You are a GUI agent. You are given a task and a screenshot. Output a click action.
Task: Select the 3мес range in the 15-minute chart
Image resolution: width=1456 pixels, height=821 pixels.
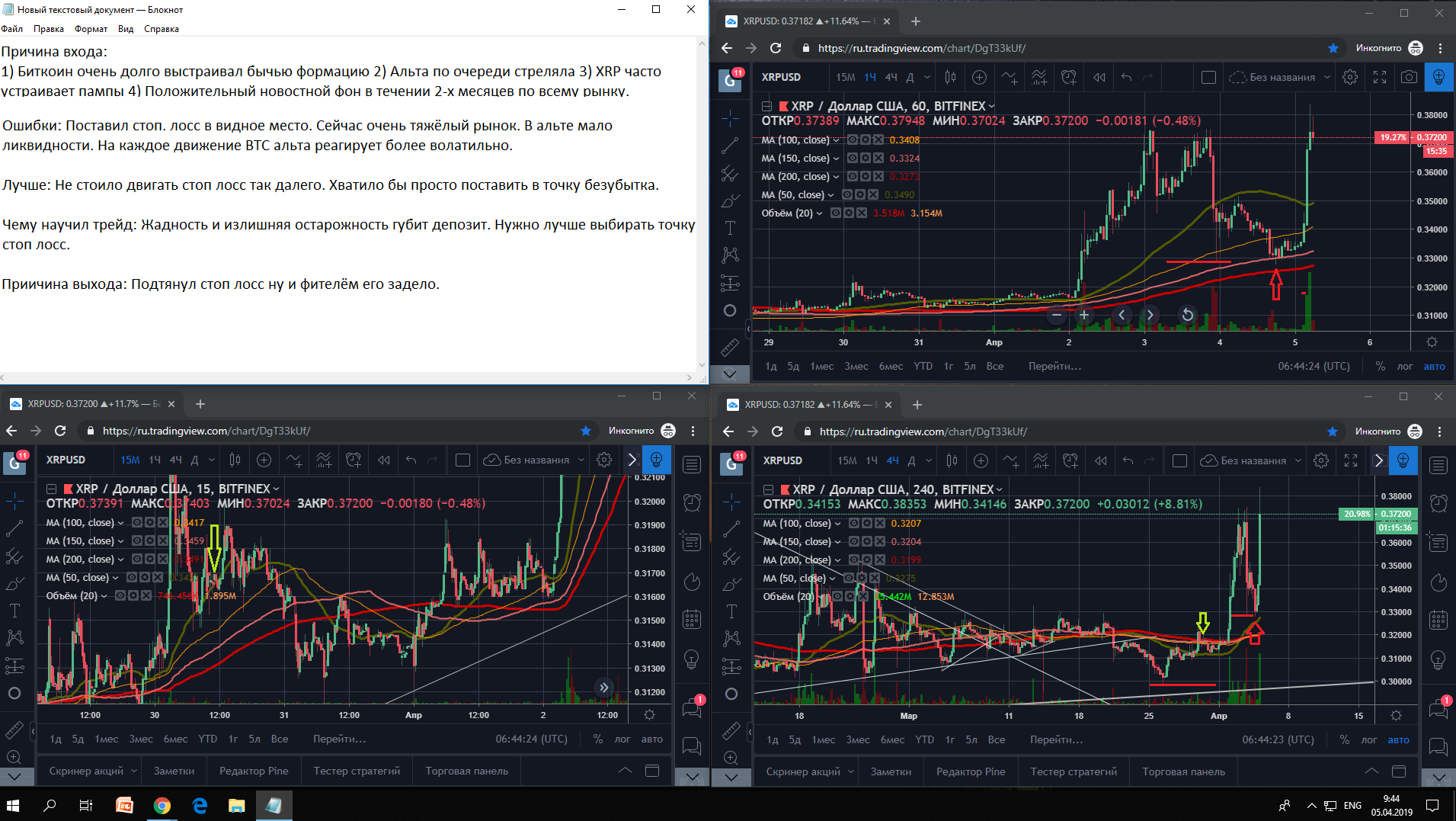tap(141, 739)
